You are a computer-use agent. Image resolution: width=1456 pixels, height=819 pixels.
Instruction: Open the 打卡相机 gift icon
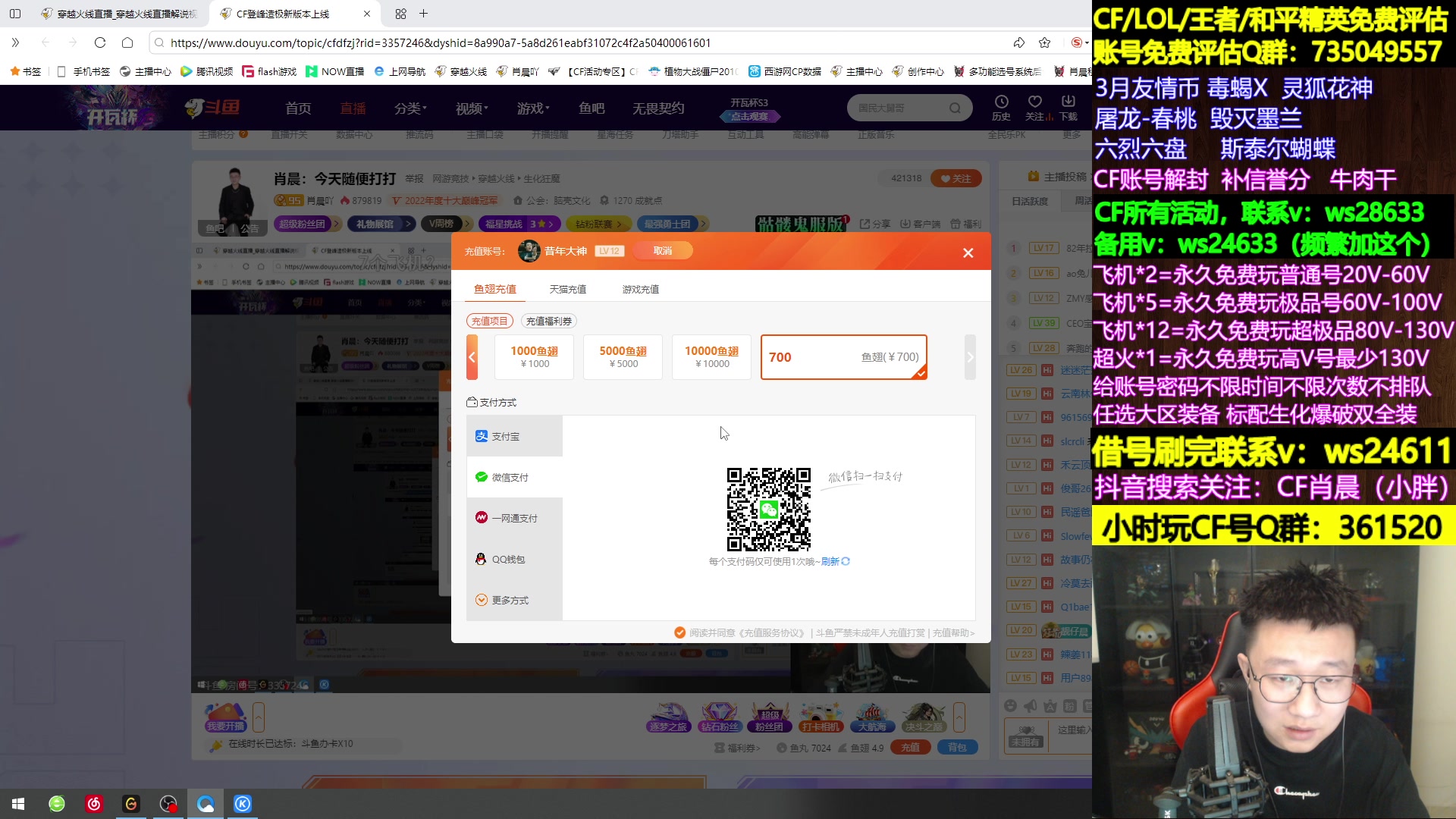click(821, 717)
